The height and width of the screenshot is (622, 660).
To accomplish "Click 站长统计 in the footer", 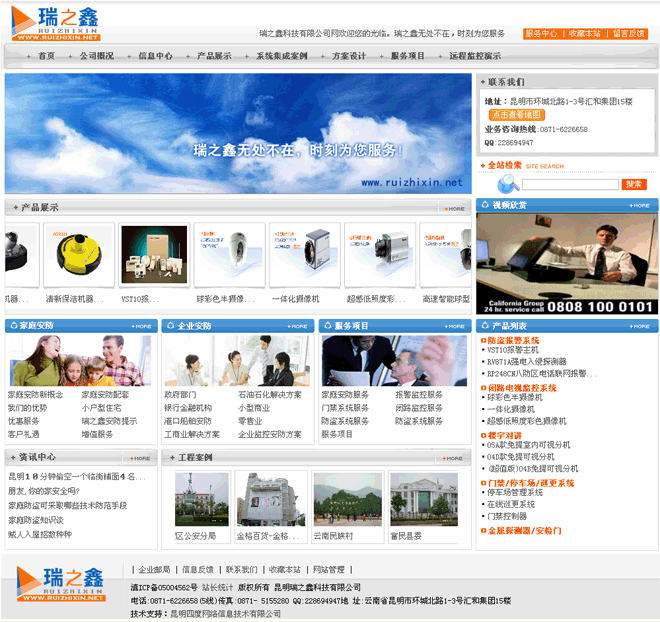I will click(218, 587).
